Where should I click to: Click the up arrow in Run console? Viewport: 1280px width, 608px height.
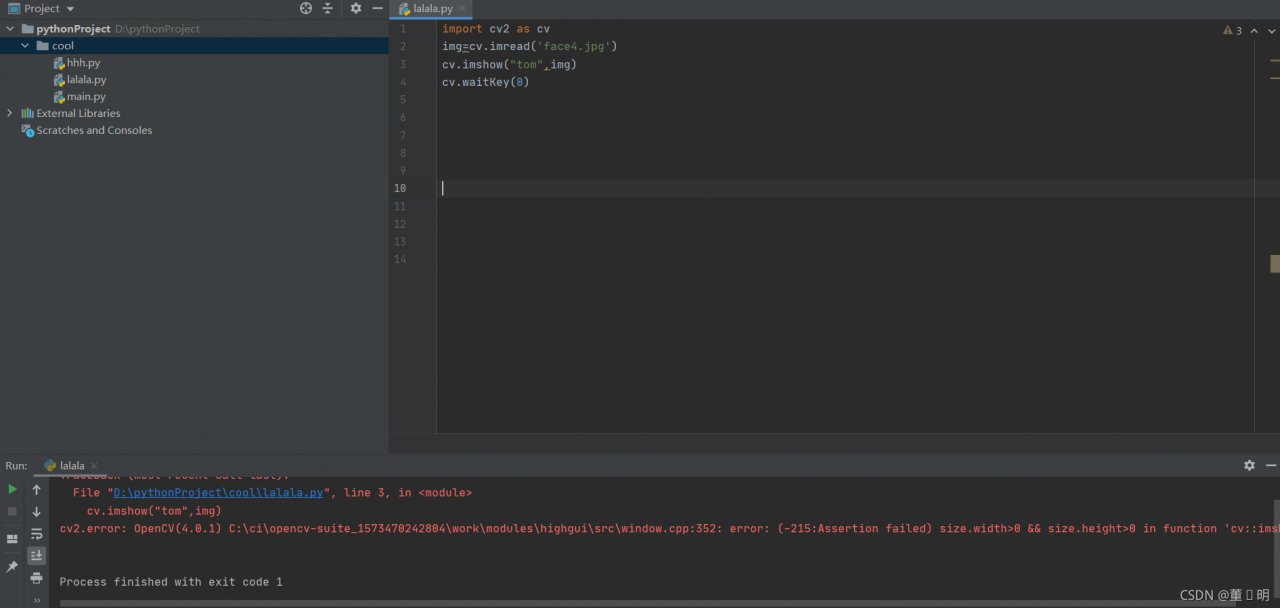pos(37,490)
